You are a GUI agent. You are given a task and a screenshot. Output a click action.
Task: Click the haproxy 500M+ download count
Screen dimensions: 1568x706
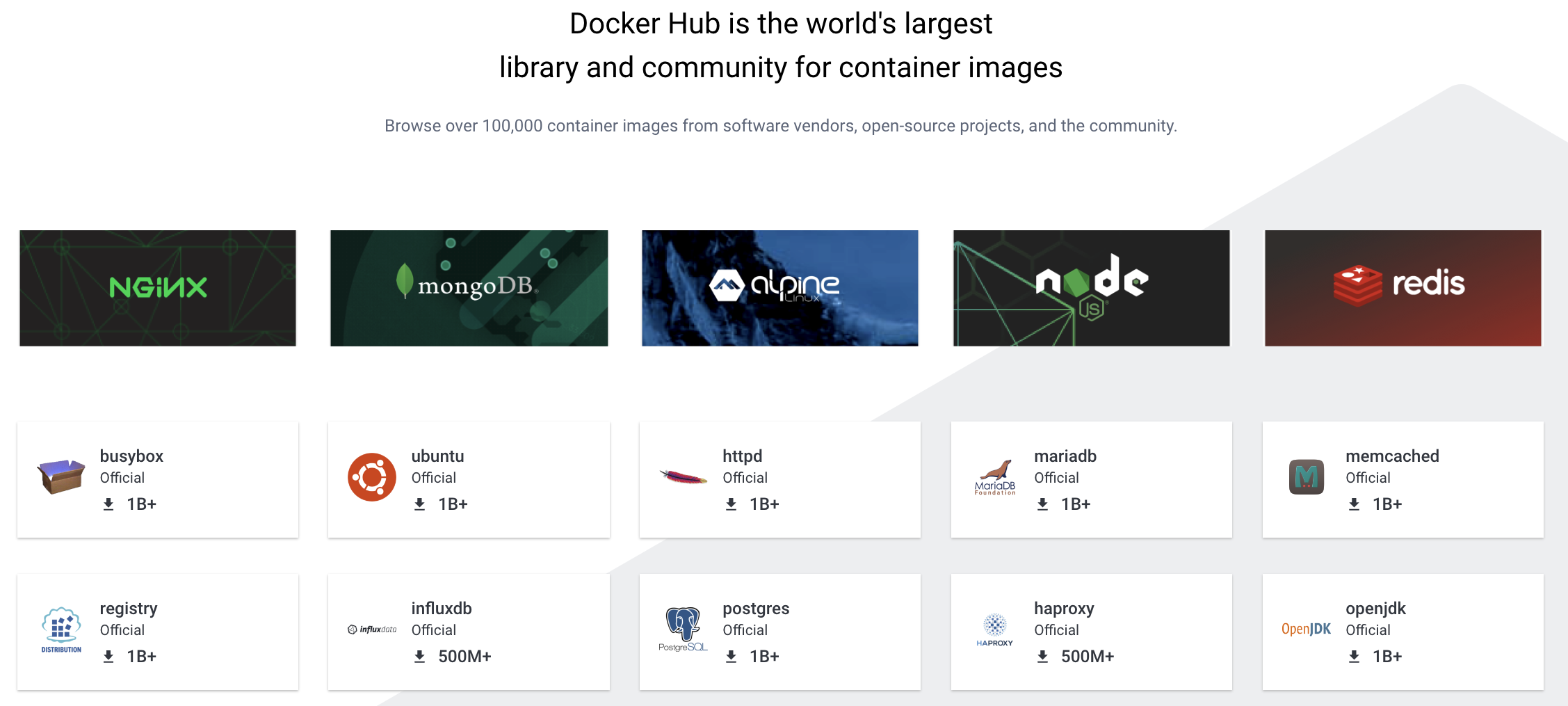coord(1087,657)
